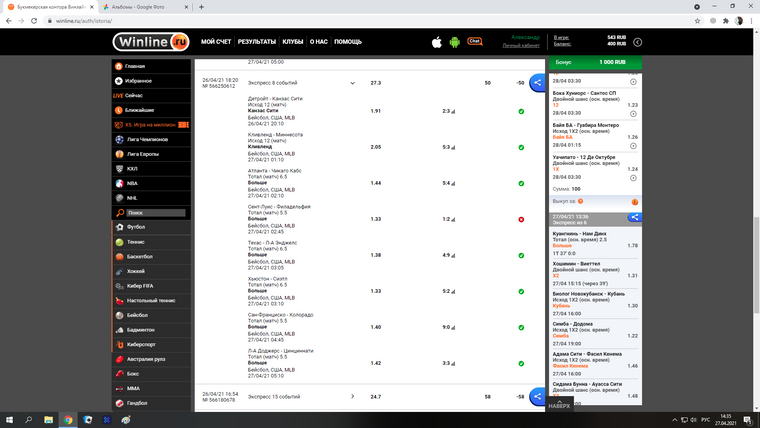Screen dimensions: 760x428
Task: Open Windows Start menu
Action: 9,420
